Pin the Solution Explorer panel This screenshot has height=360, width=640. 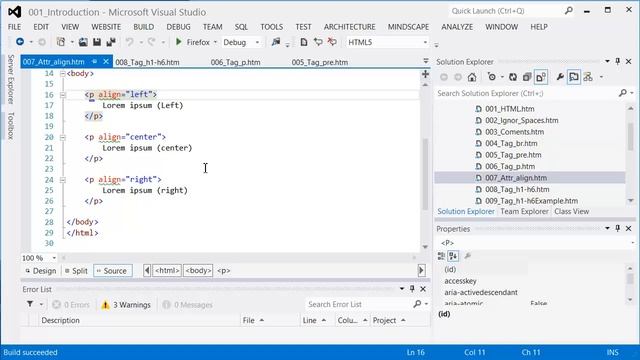pyautogui.click(x=618, y=61)
